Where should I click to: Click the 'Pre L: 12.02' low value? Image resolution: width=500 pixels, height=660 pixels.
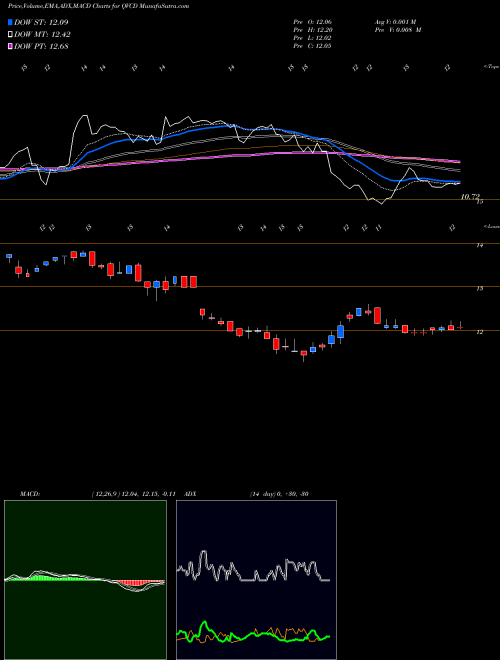click(x=312, y=38)
